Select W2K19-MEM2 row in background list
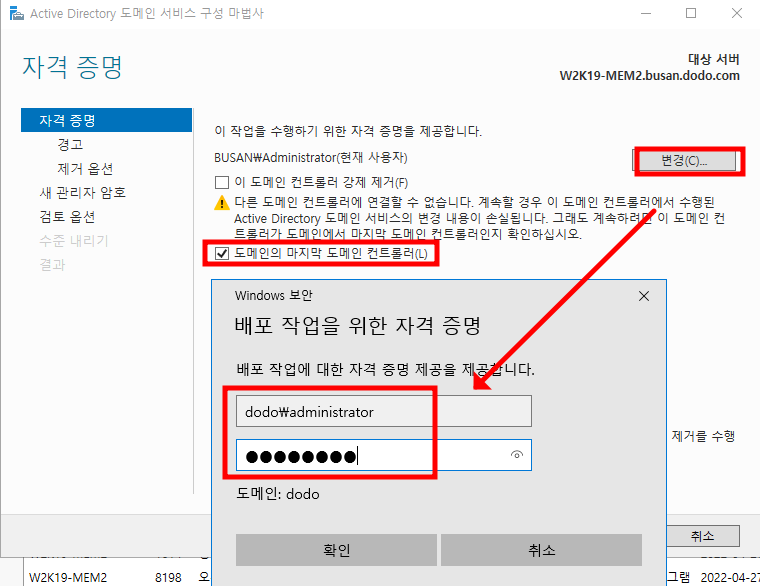The height and width of the screenshot is (586, 760). pos(68,578)
